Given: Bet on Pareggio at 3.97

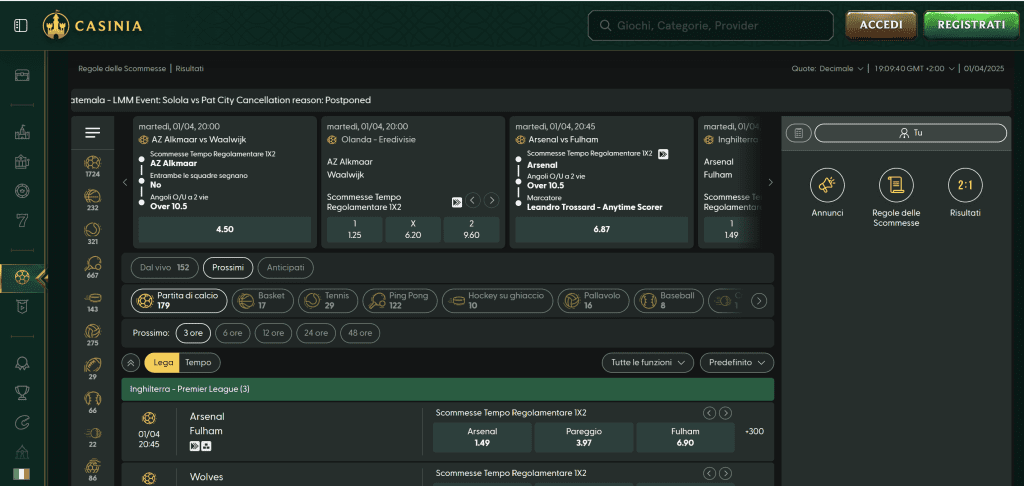Looking at the screenshot, I should click(584, 437).
